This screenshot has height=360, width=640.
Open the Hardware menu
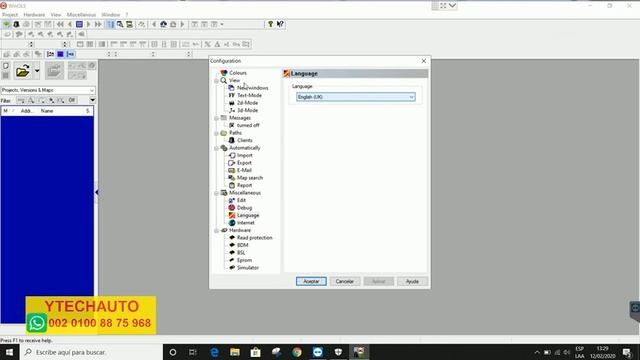point(34,15)
